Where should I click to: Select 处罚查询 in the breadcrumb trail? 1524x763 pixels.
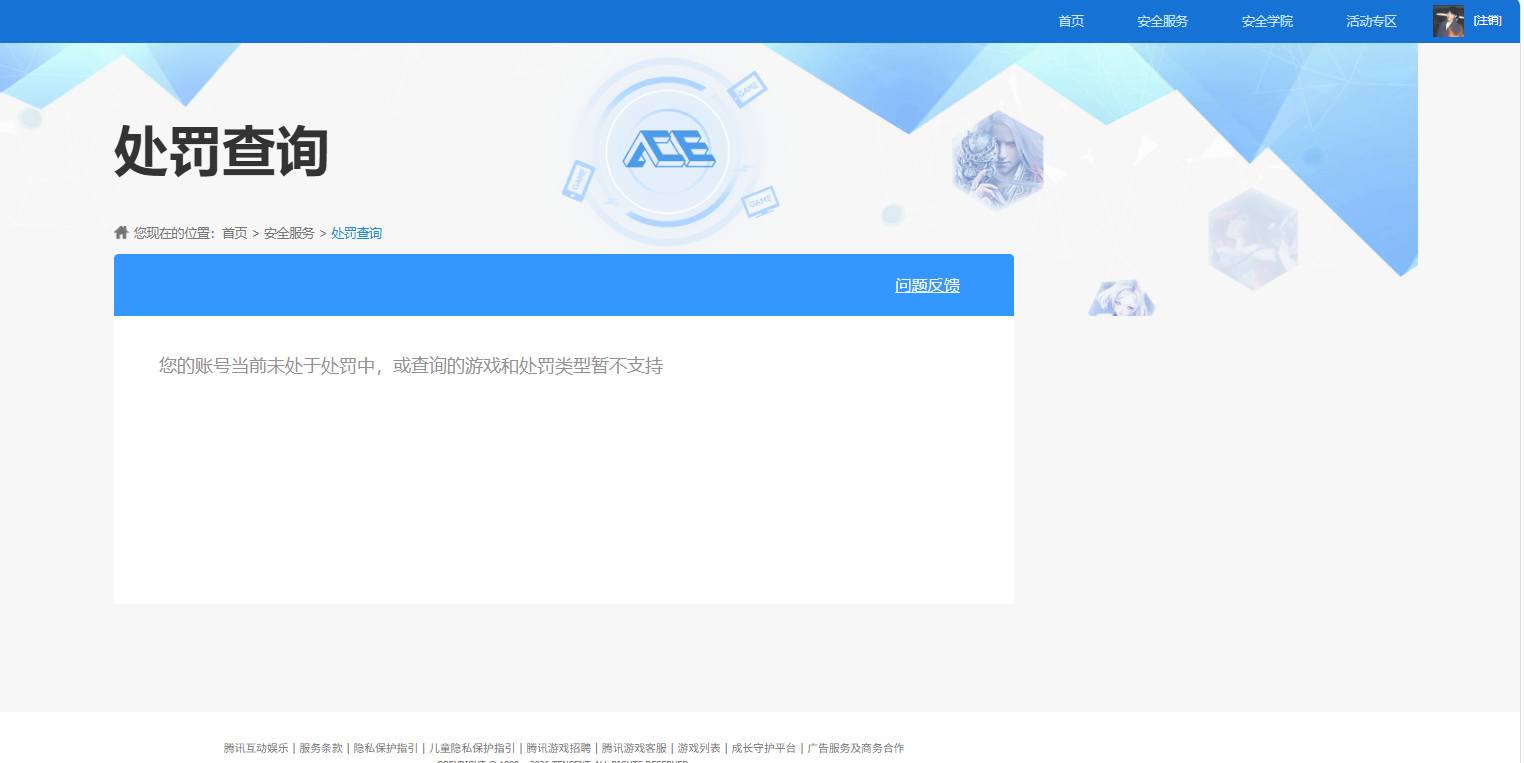tap(356, 233)
